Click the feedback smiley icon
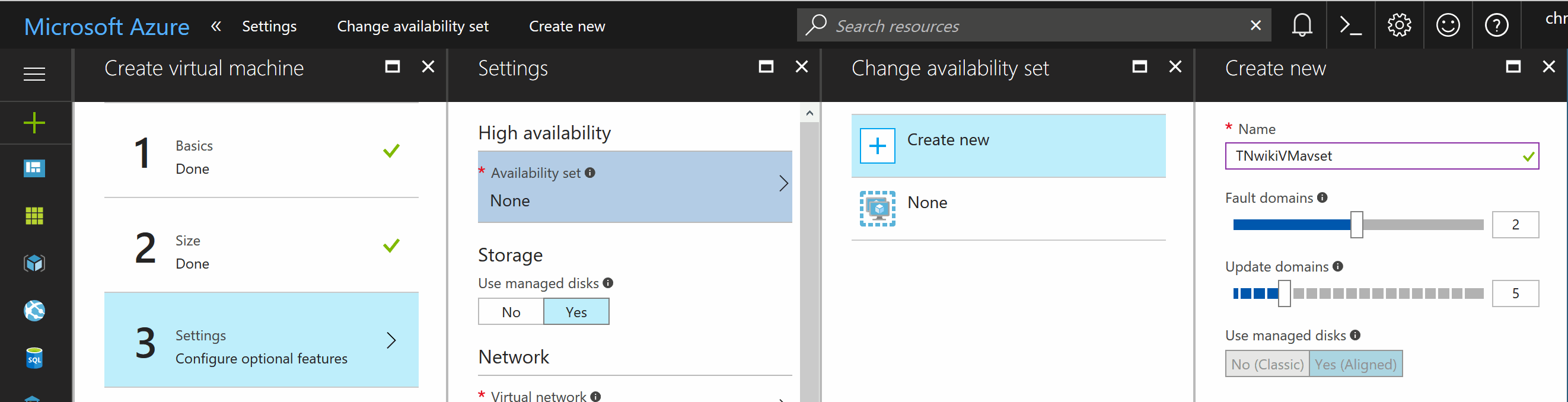Screen dimensions: 1568x402 pos(1448,25)
